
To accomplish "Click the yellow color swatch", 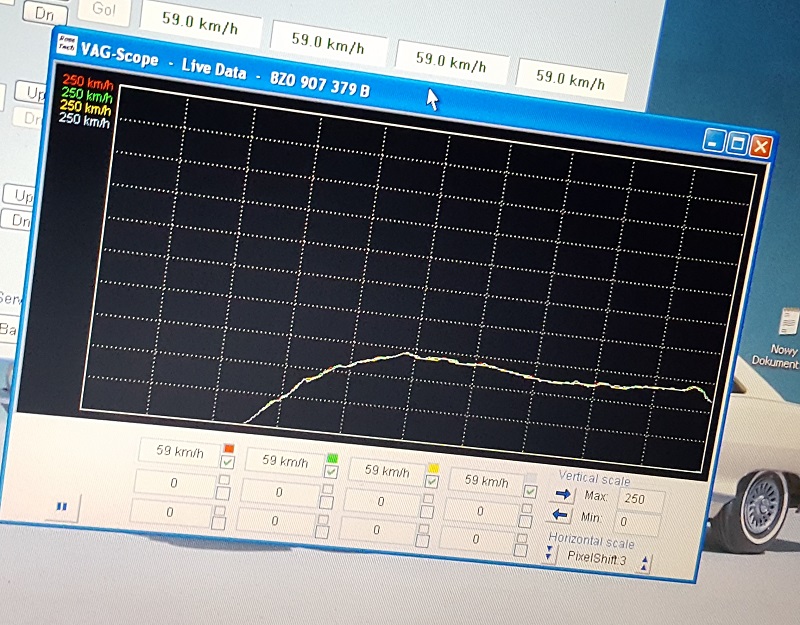I will [433, 467].
